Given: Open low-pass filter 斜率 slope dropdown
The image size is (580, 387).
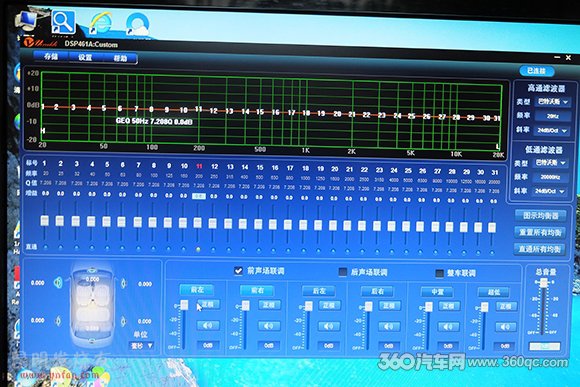Looking at the screenshot, I should coord(550,191).
